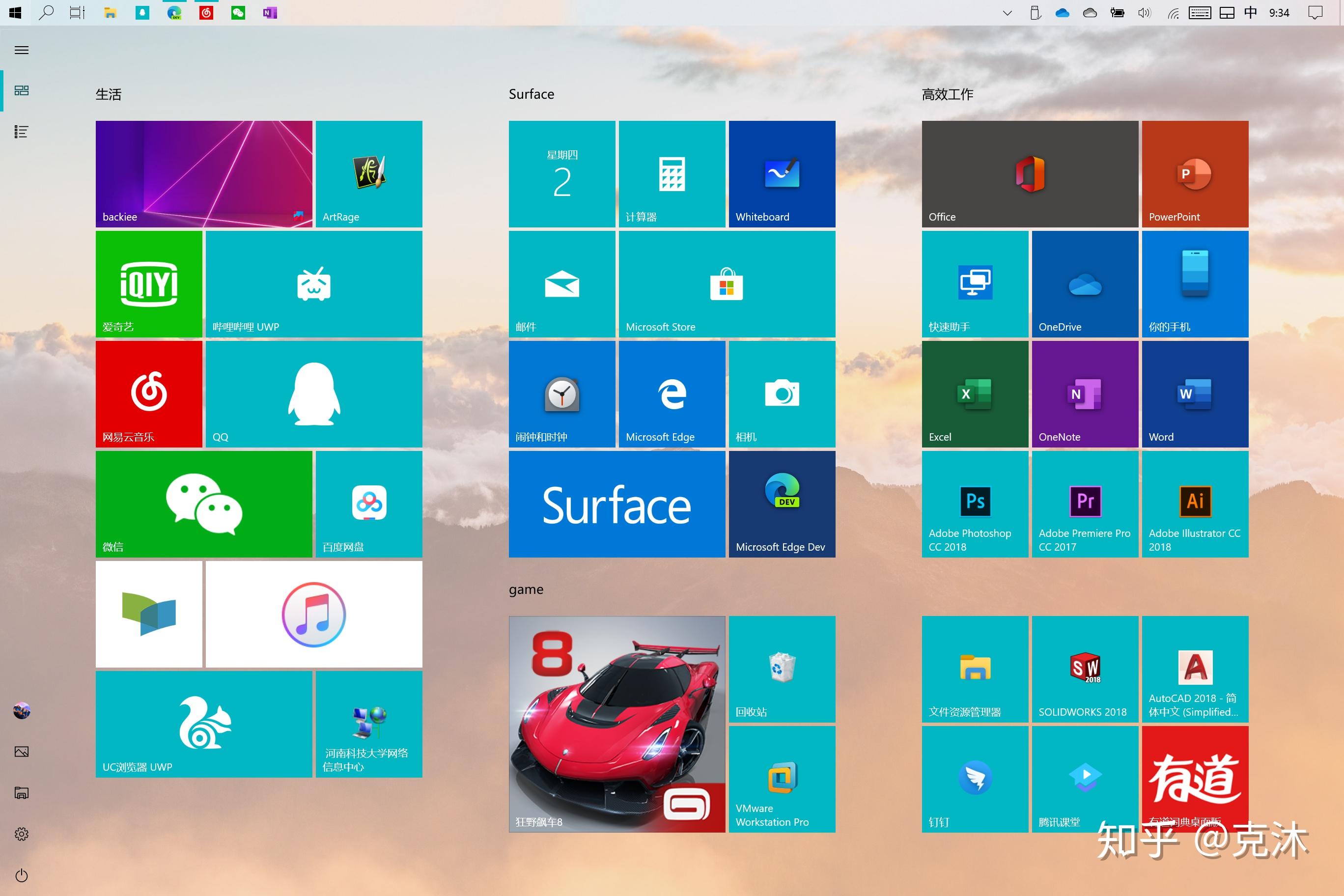Open the Microsoft Store tile
This screenshot has height=896, width=1344.
coord(727,284)
